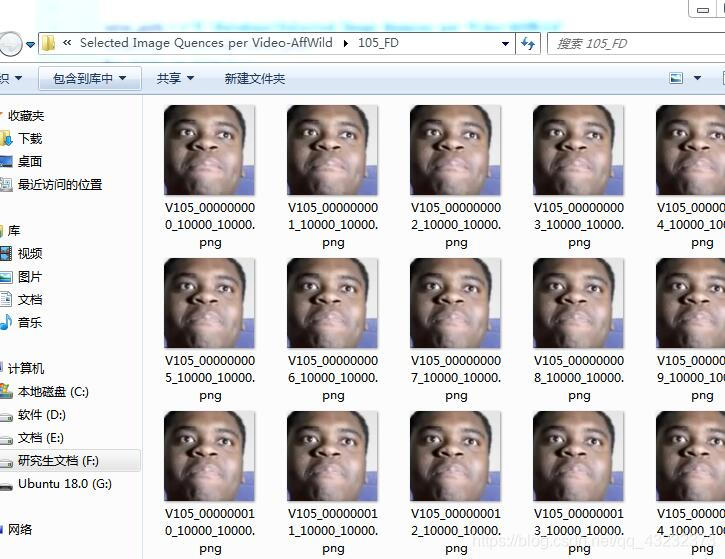The height and width of the screenshot is (559, 725).
Task: Select 网络 in navigation pane
Action: [x=20, y=529]
